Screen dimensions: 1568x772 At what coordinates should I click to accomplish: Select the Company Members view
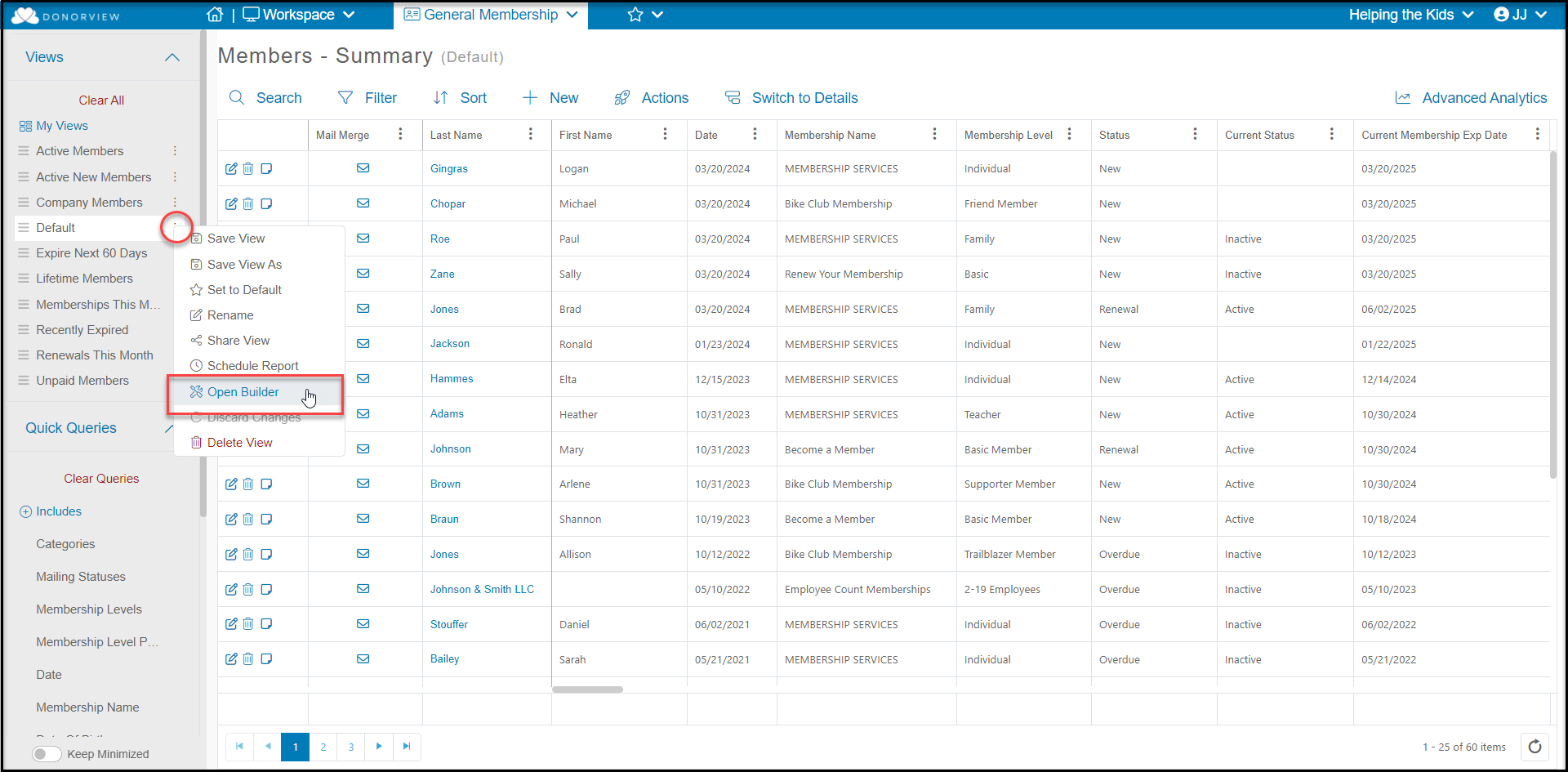tap(89, 203)
